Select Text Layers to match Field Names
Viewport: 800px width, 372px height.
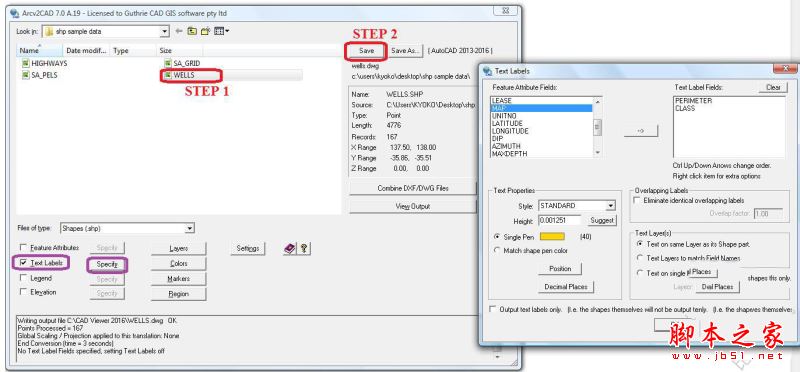(x=640, y=258)
